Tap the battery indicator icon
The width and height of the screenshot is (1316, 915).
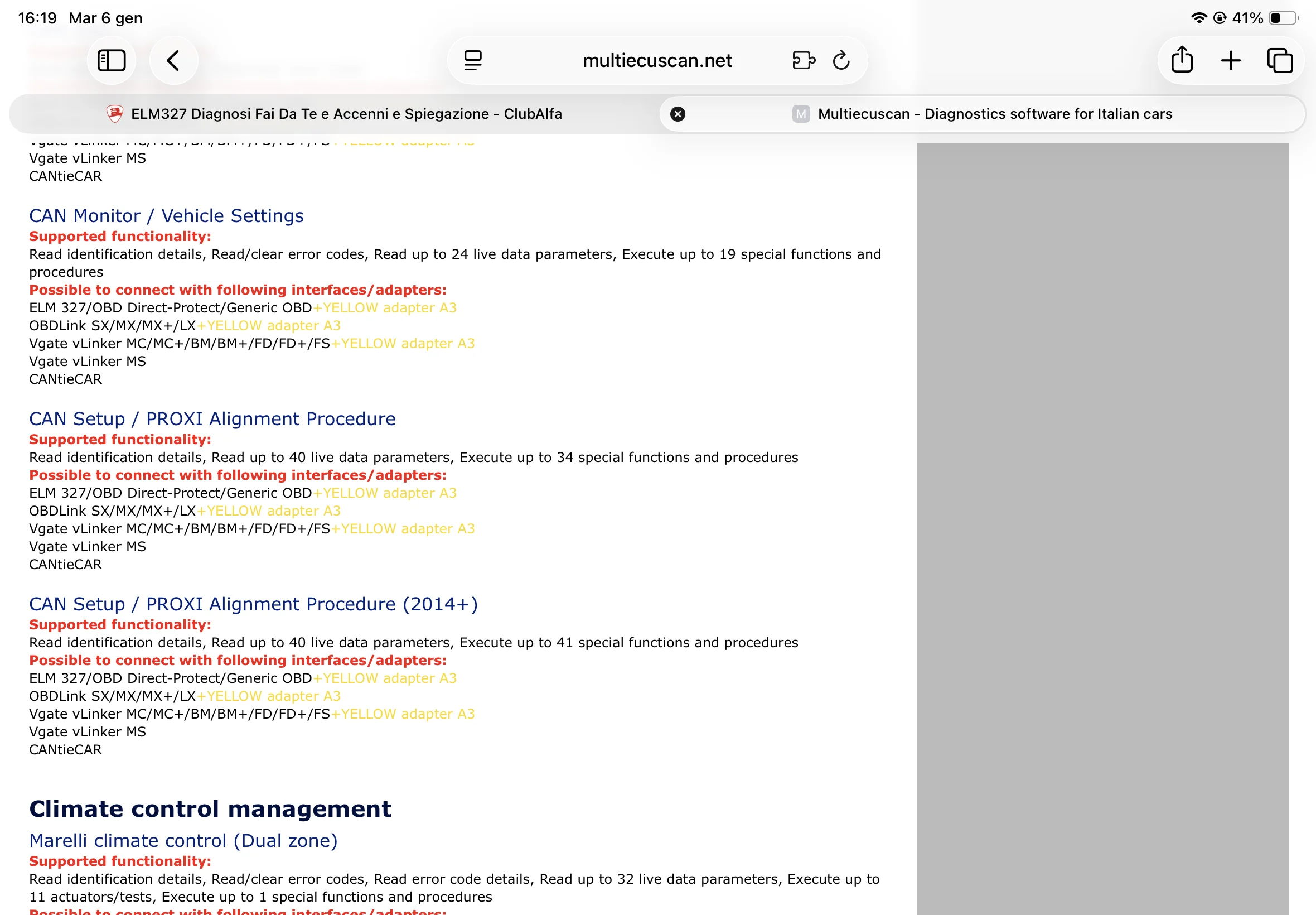coord(1284,18)
